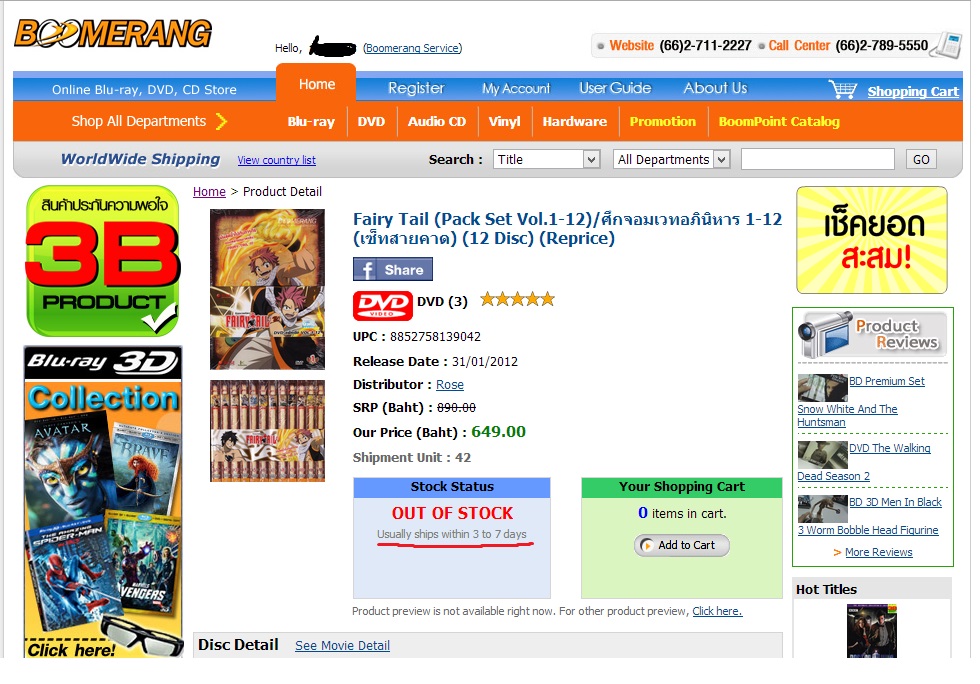Click the Facebook Share button

pyautogui.click(x=392, y=269)
